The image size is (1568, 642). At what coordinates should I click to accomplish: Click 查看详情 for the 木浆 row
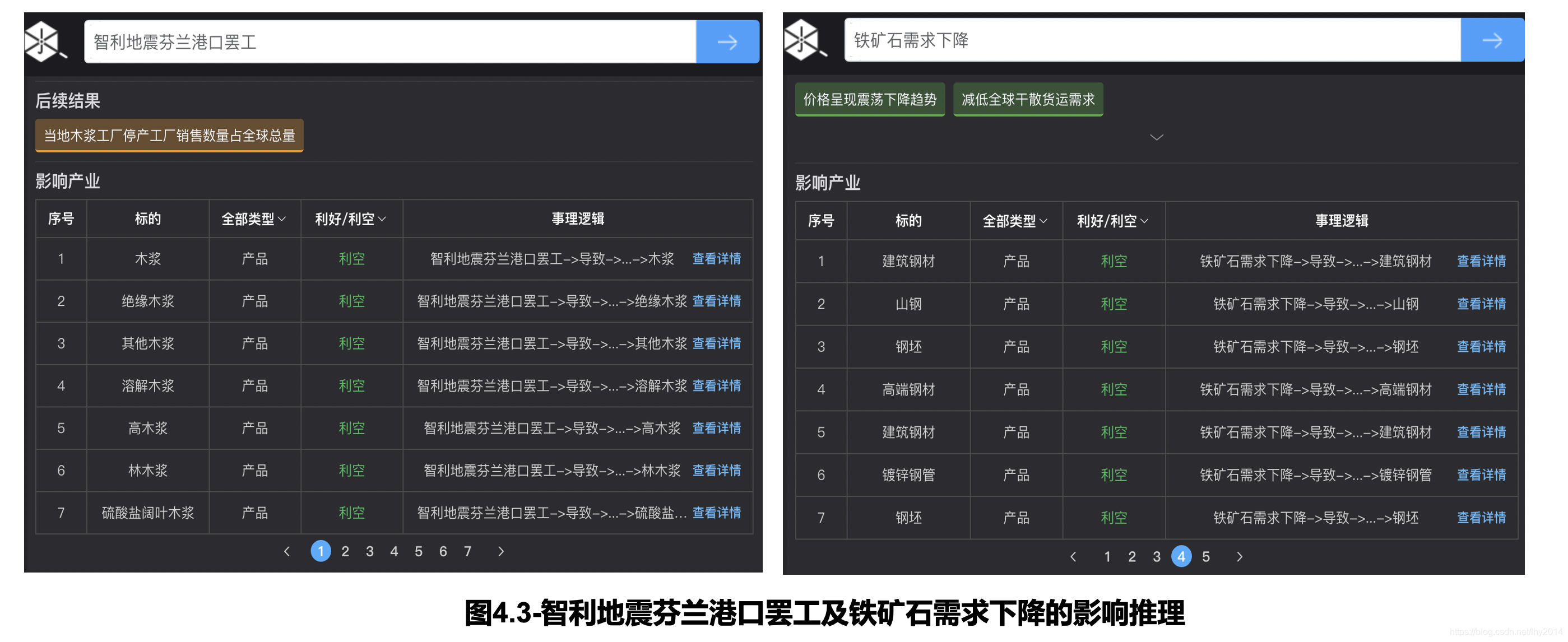[x=716, y=259]
